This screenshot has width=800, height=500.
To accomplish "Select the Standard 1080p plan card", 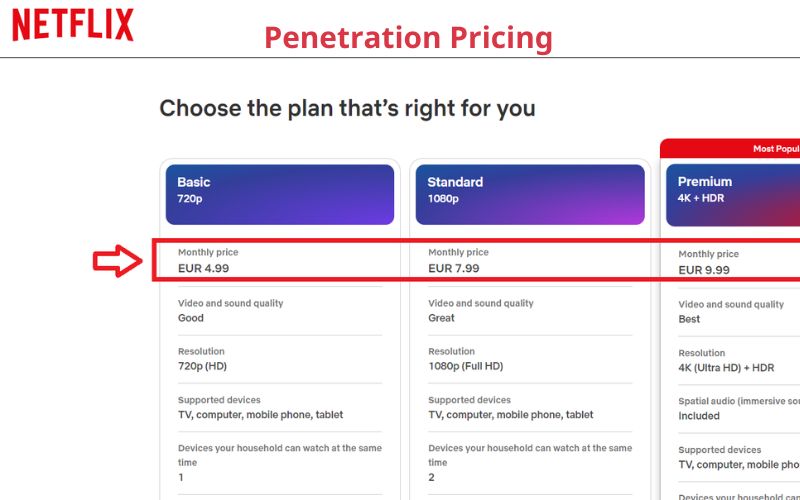I will click(530, 194).
